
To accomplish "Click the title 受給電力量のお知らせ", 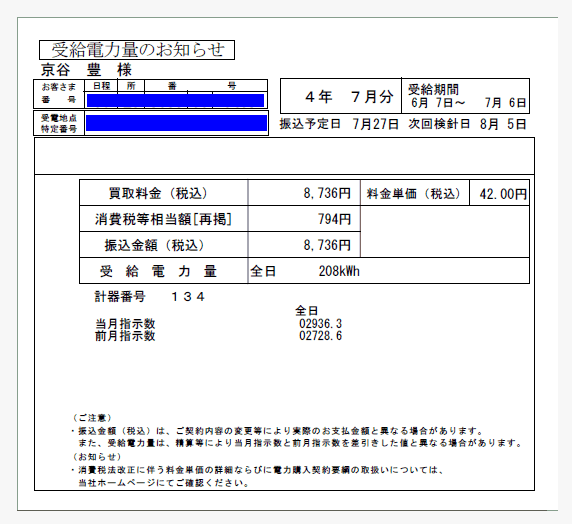I will 137,50.
